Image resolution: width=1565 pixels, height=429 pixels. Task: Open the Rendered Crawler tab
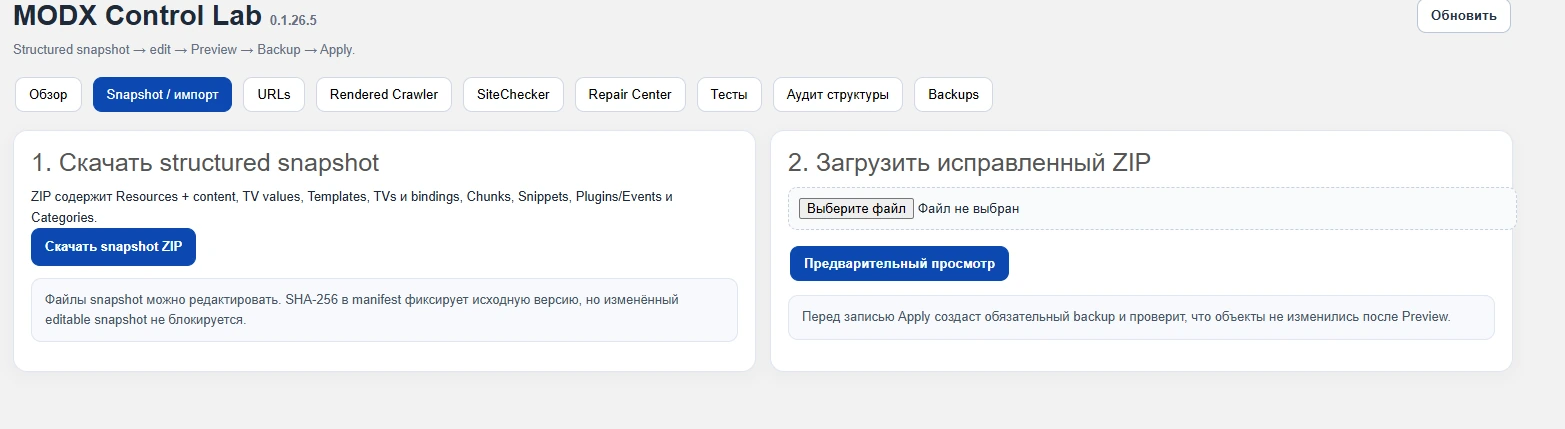[384, 95]
